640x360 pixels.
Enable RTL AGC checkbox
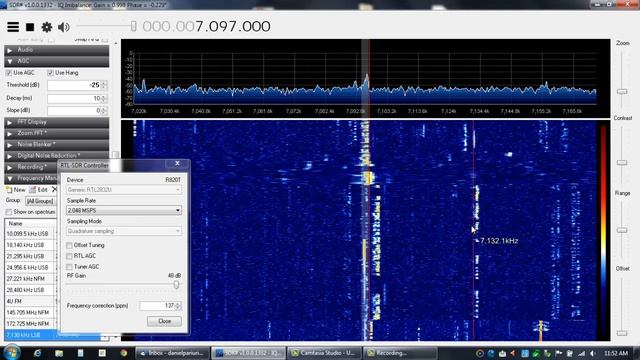69,256
